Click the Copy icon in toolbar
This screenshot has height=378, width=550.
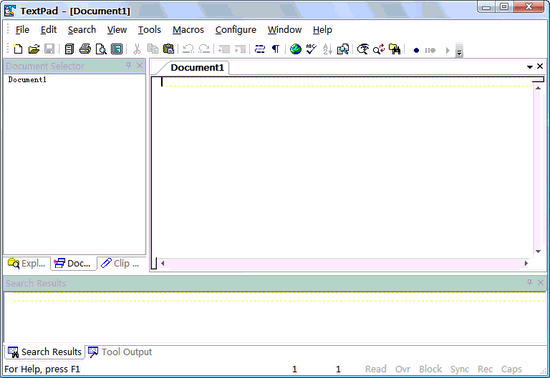153,49
